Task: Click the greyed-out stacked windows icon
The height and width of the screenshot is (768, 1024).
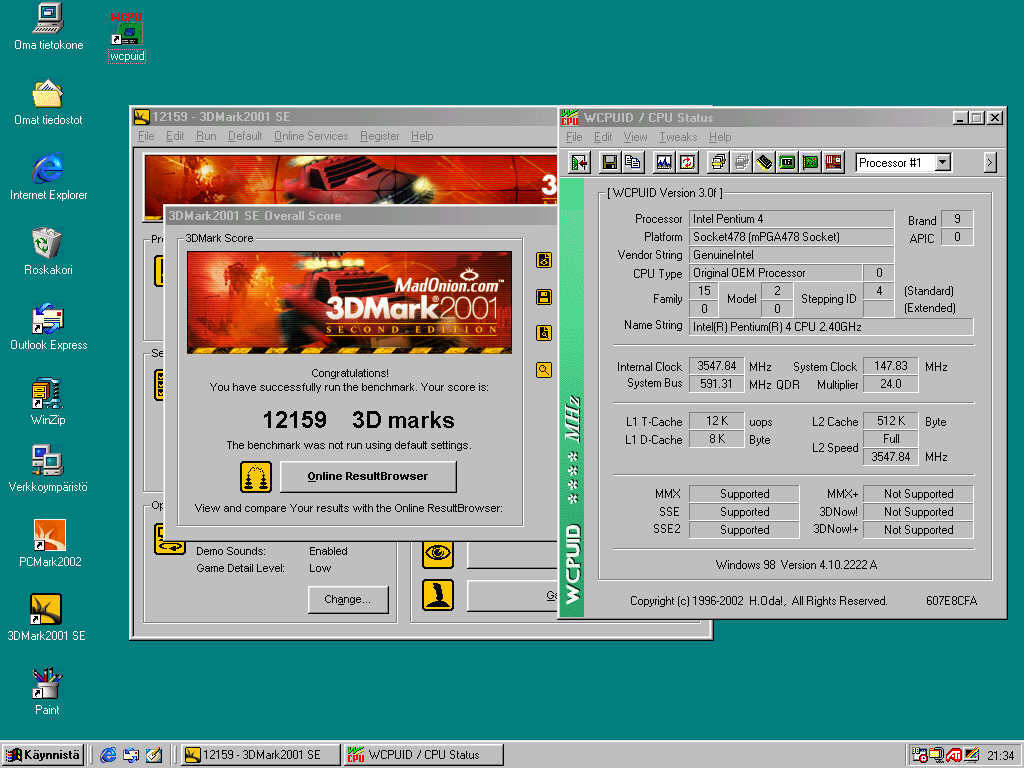Action: click(x=742, y=162)
